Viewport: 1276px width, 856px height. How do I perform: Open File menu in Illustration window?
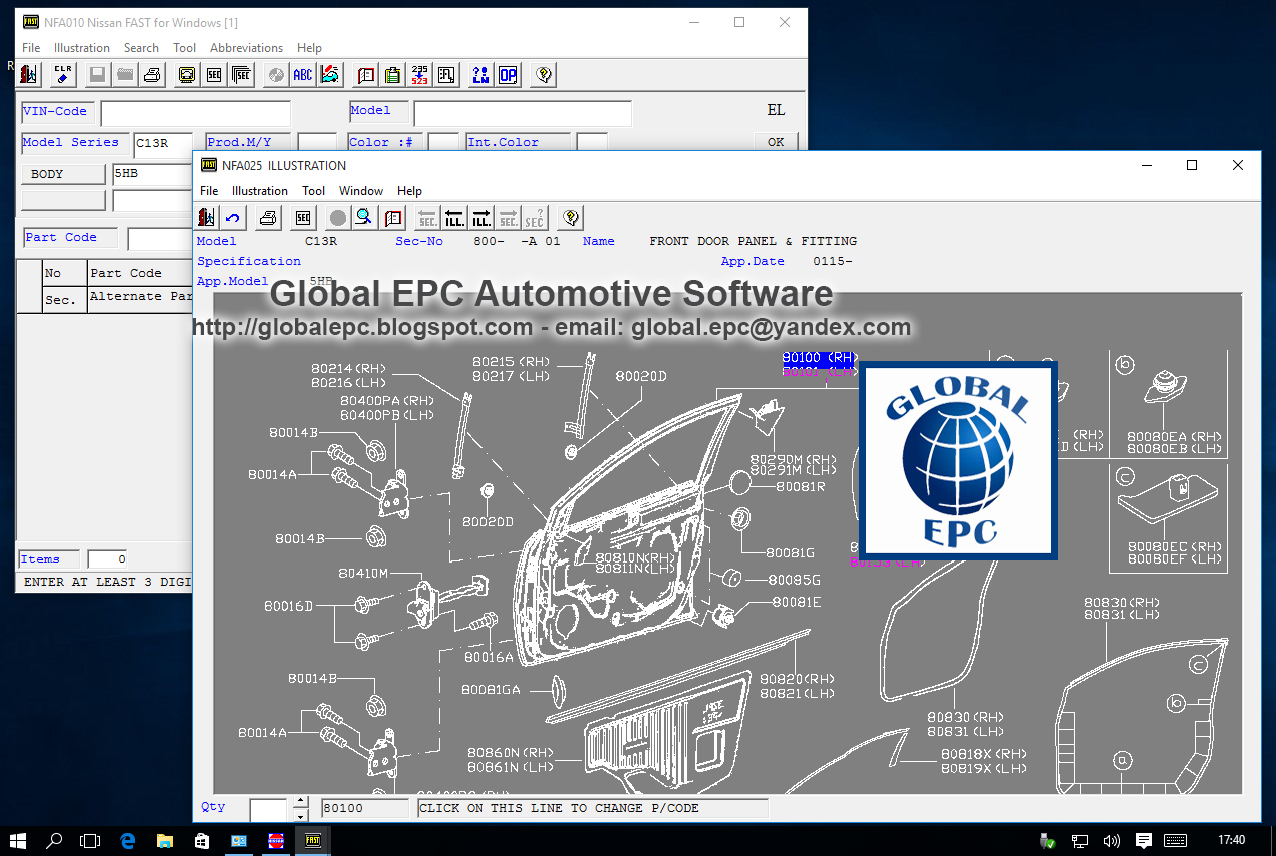209,191
